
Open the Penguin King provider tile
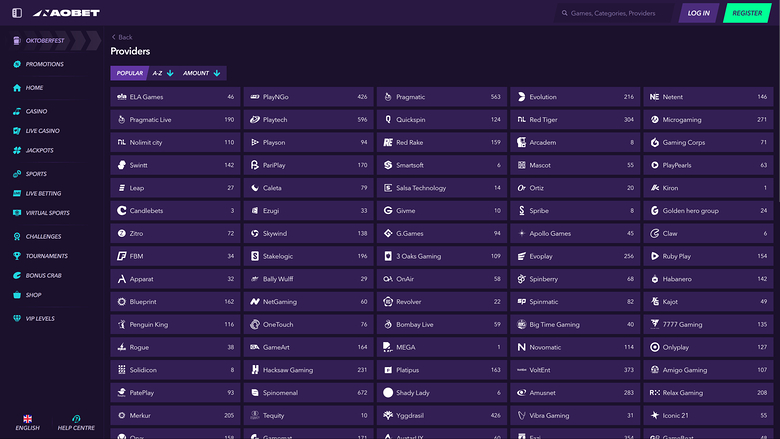(175, 325)
